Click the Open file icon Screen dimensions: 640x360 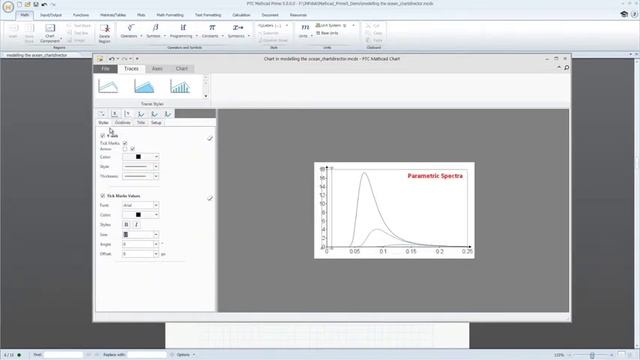(27, 4)
